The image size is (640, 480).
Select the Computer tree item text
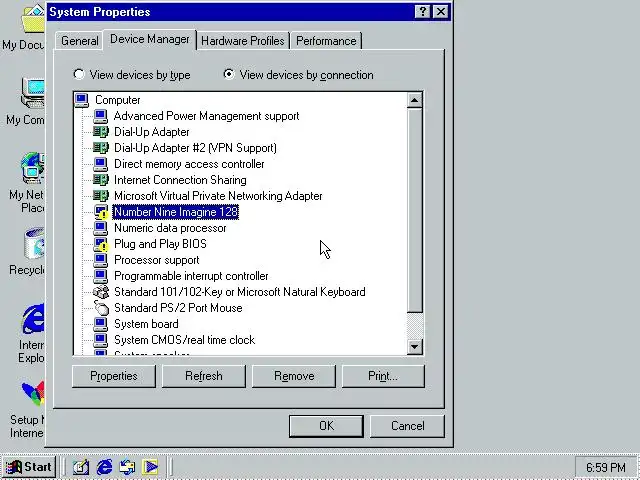click(118, 100)
